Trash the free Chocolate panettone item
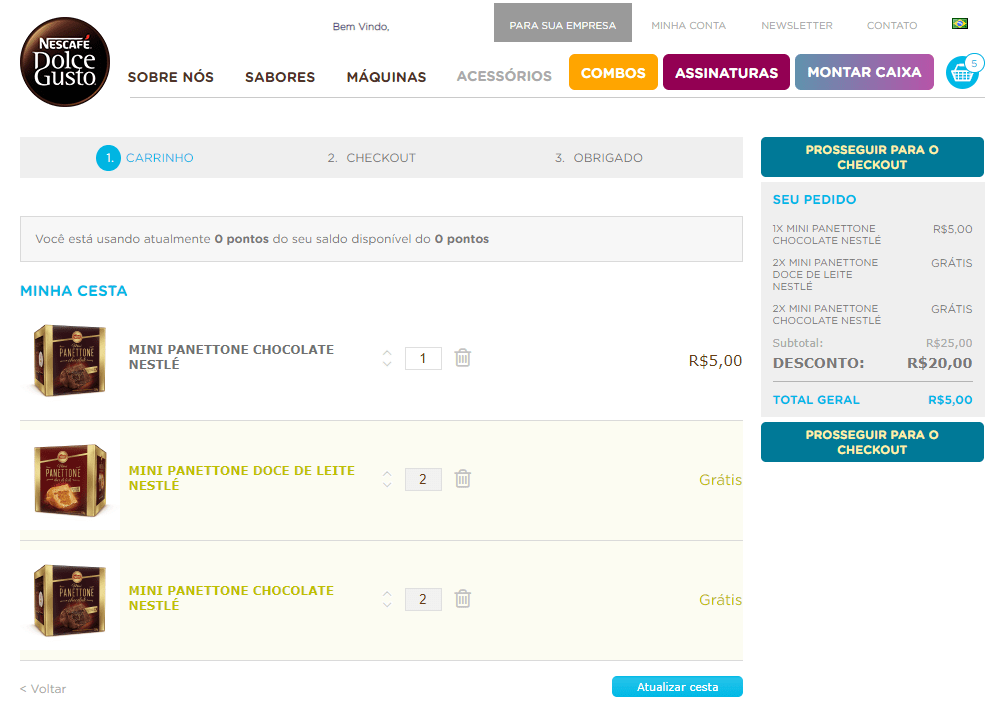This screenshot has height=713, width=1001. 462,599
